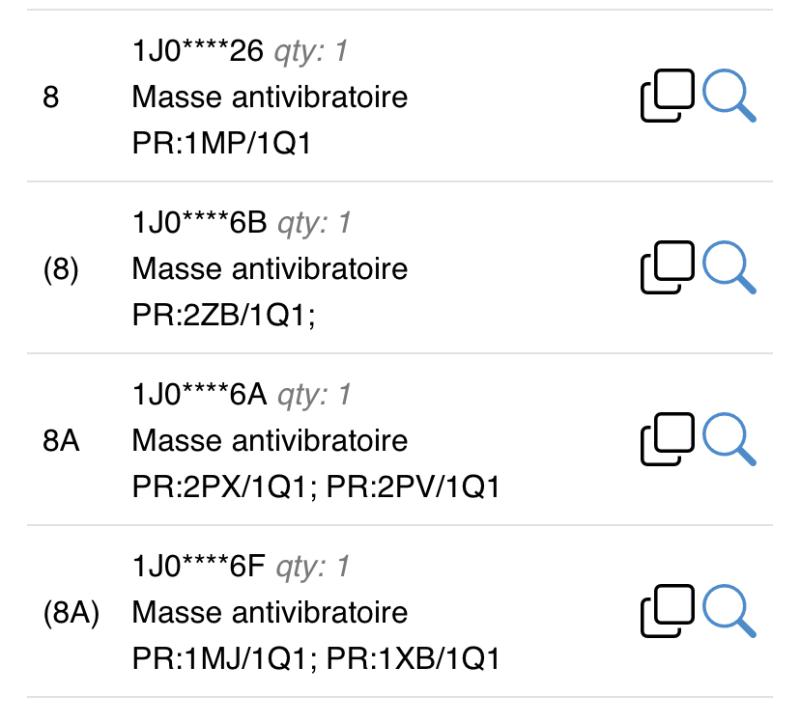The width and height of the screenshot is (800, 723).
Task: Search for part 1J0****26
Action: (x=729, y=95)
